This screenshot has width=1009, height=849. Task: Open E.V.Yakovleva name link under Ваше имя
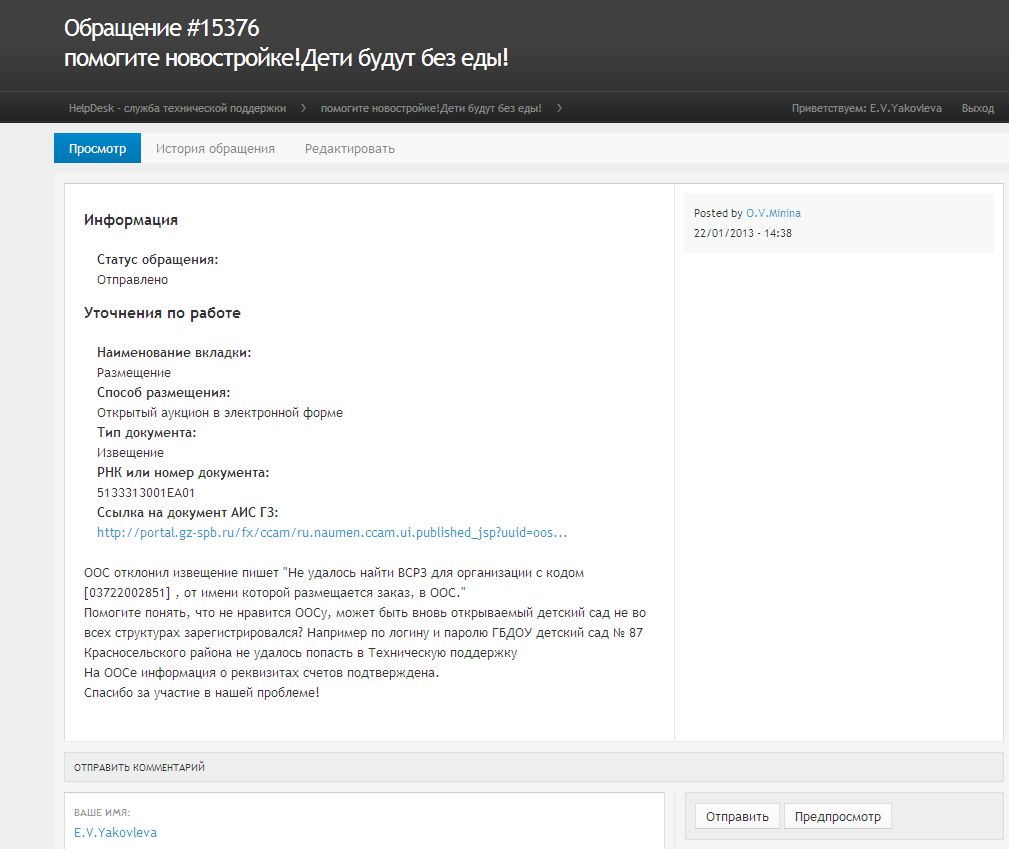click(115, 832)
